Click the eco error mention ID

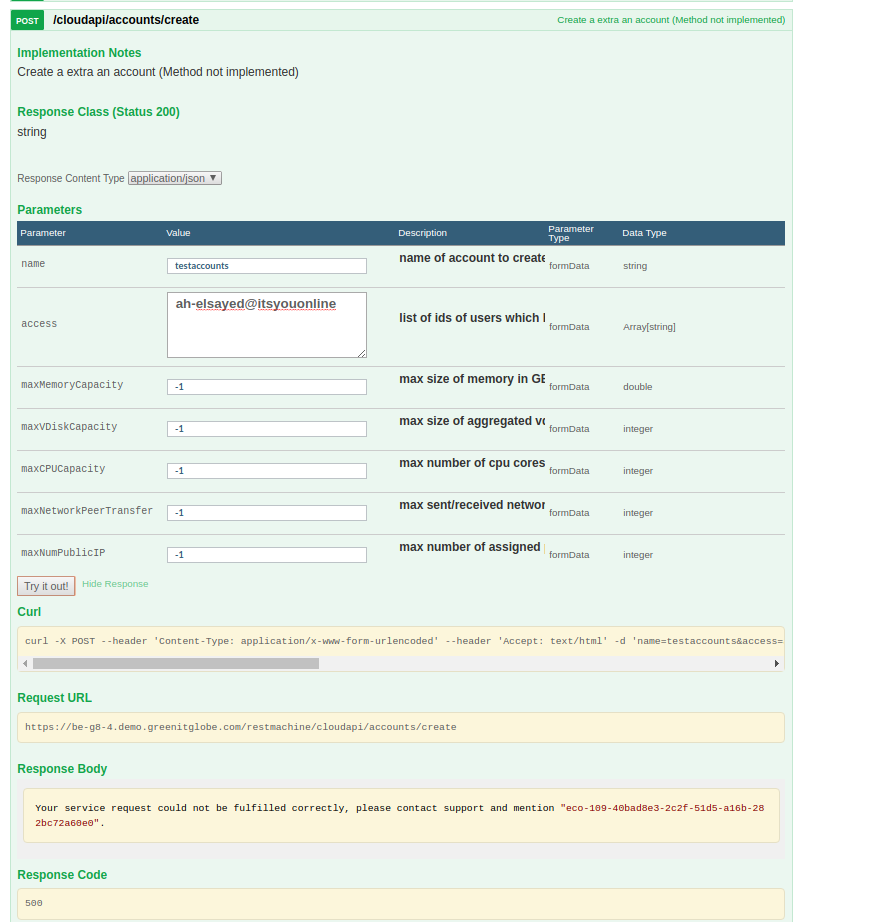click(x=660, y=807)
